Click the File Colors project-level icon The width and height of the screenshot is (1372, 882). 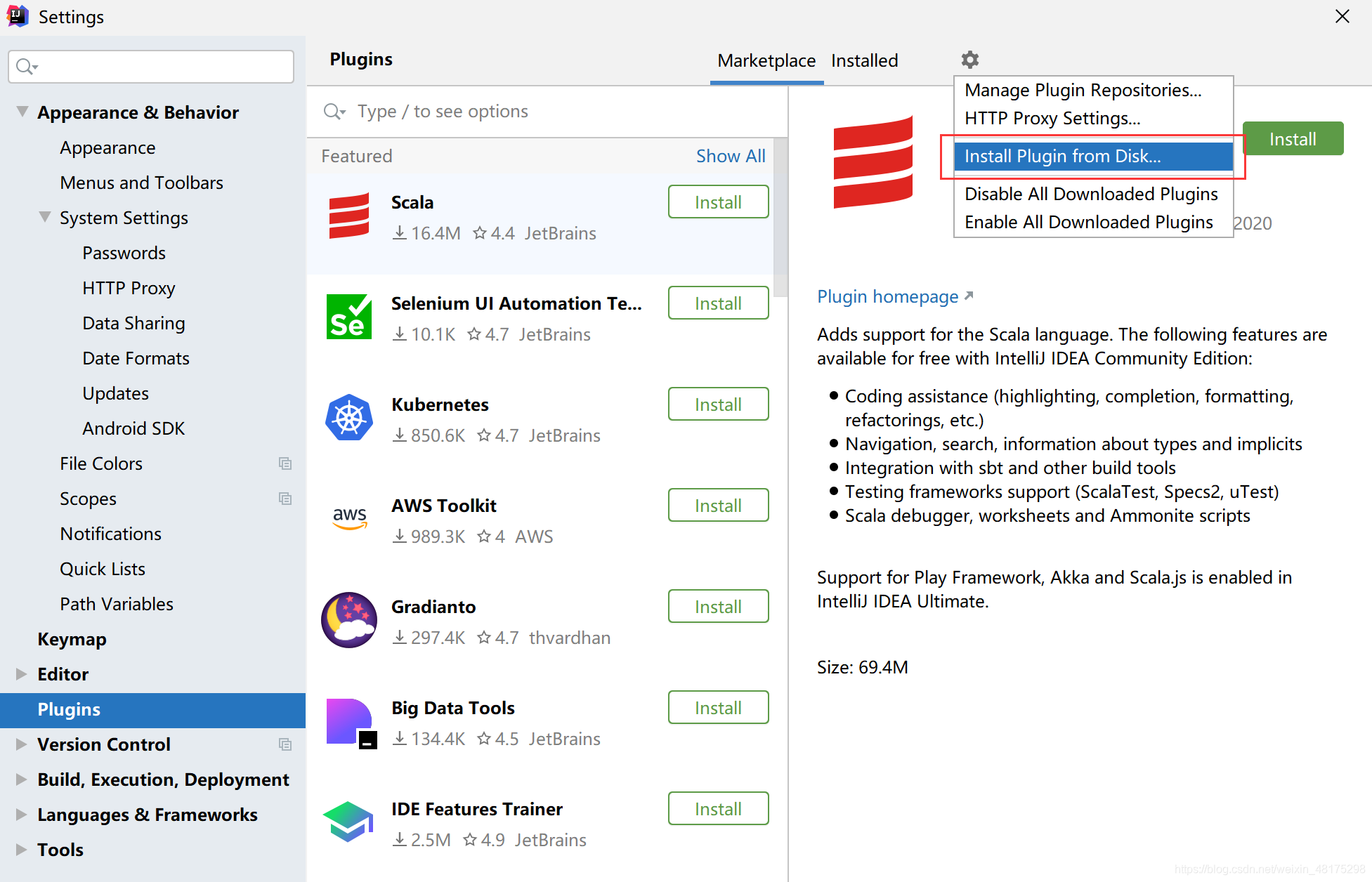(x=285, y=463)
